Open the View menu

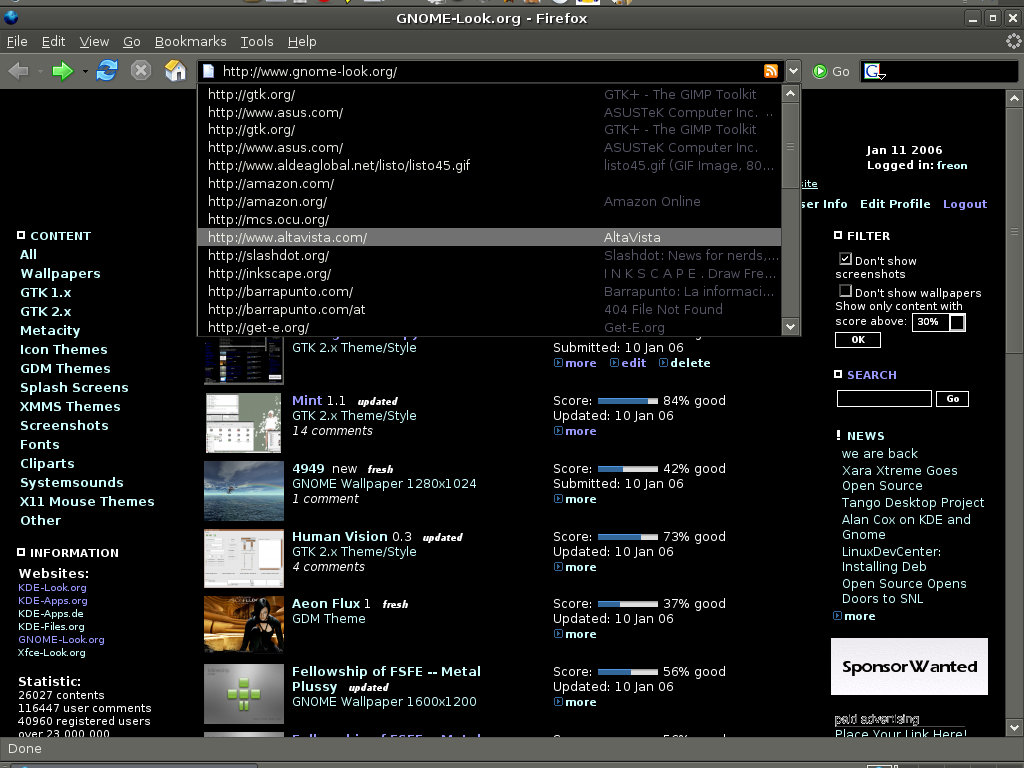click(x=94, y=41)
